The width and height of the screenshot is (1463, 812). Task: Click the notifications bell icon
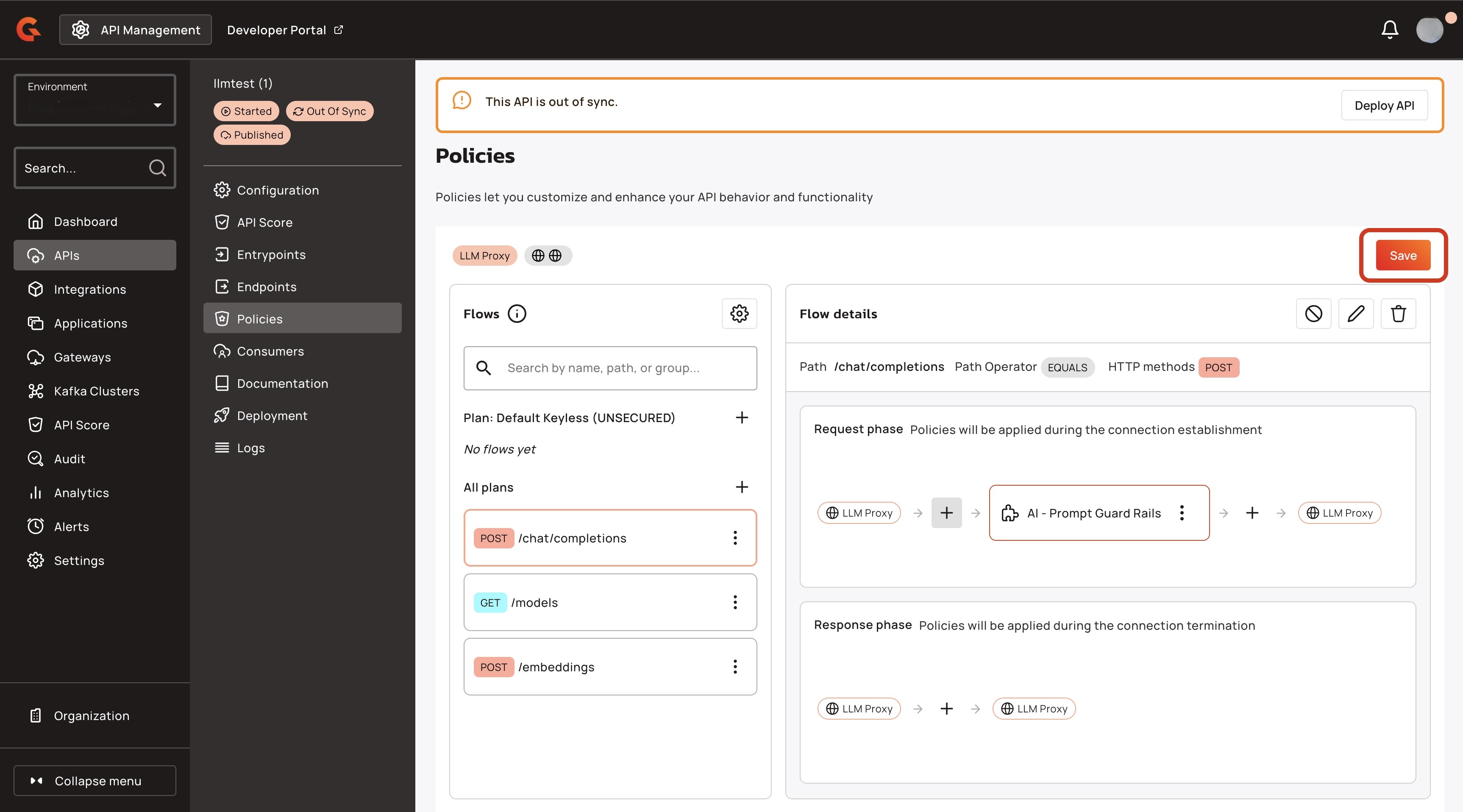point(1389,30)
